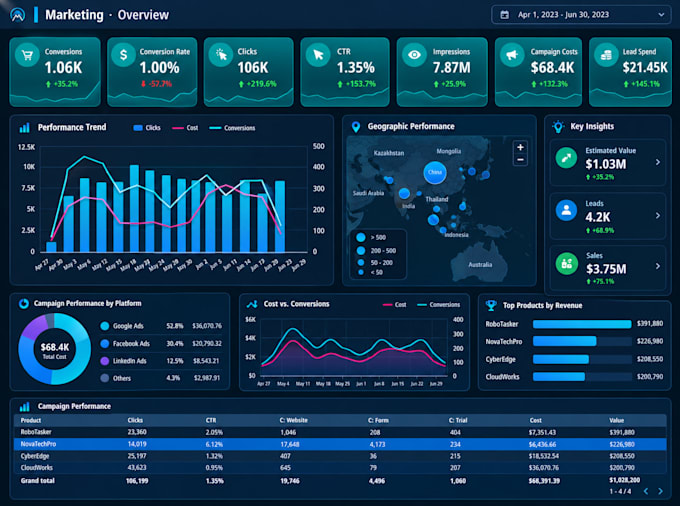Sort table by Product column header
Image resolution: width=680 pixels, height=506 pixels.
[x=31, y=420]
